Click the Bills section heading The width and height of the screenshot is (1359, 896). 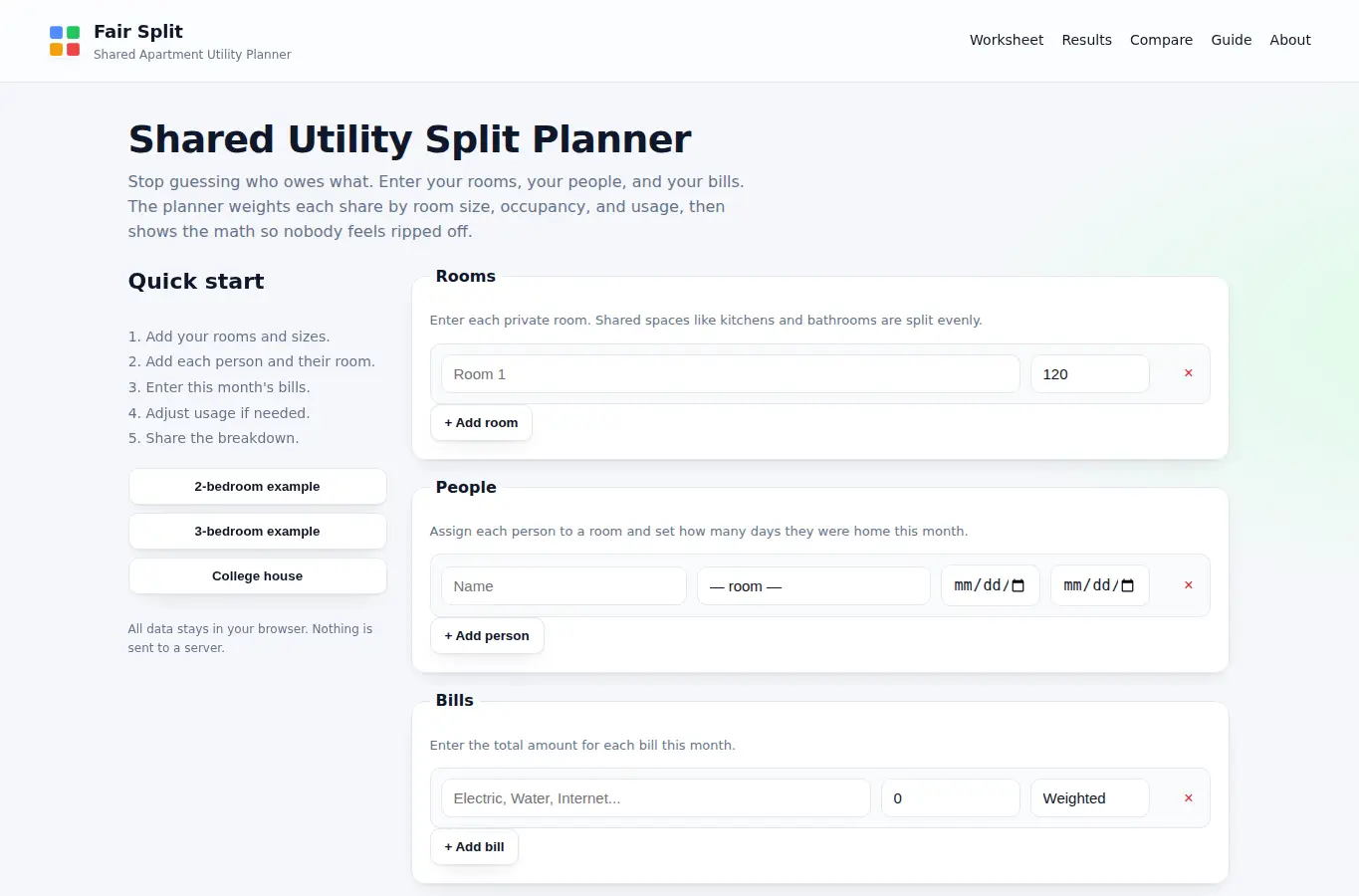[x=454, y=701]
